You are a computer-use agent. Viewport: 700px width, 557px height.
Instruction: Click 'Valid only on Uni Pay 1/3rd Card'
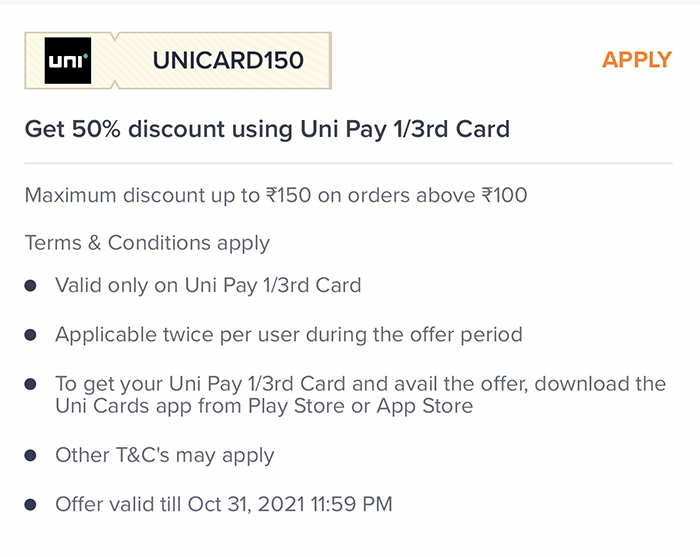tap(208, 286)
